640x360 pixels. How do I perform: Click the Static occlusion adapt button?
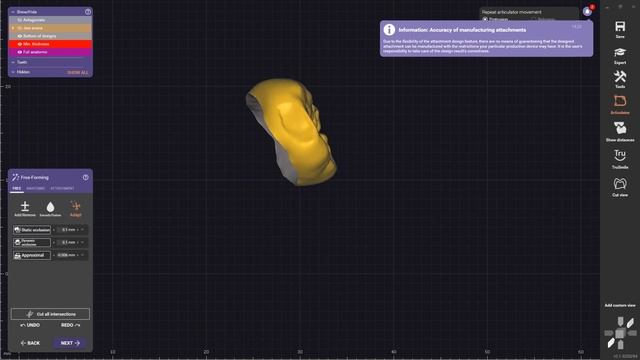tap(31, 230)
